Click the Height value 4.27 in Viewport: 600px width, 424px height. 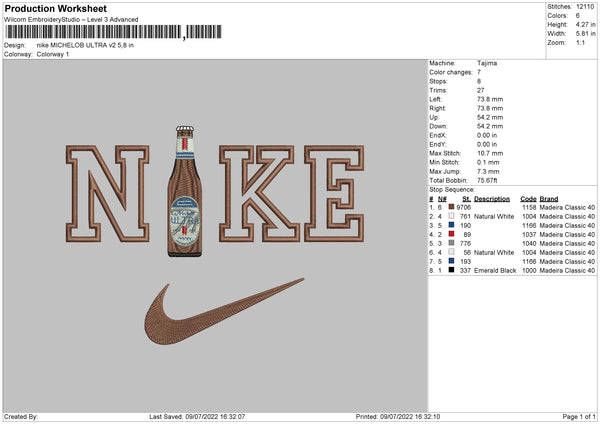pyautogui.click(x=585, y=24)
